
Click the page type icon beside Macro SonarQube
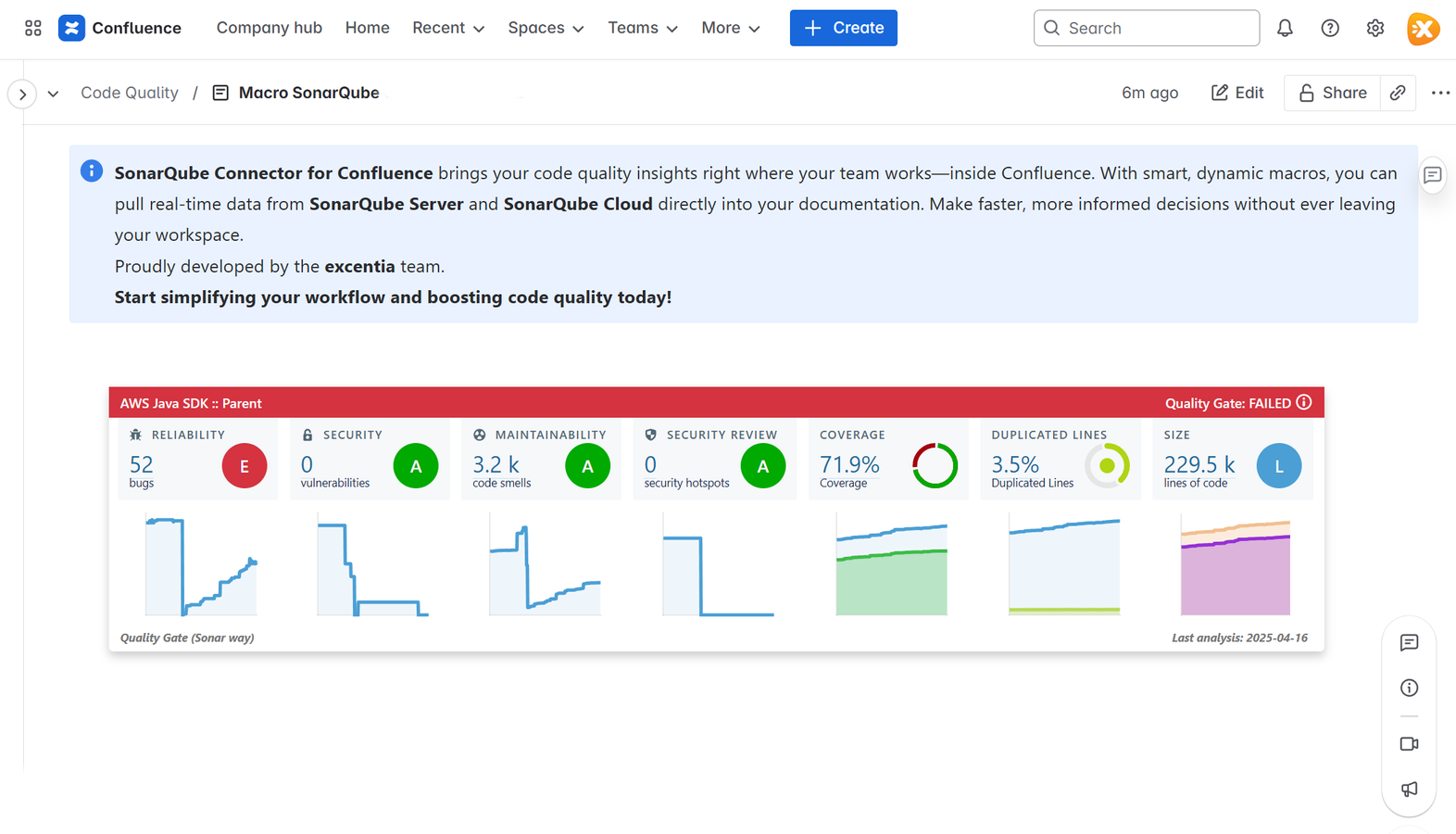(220, 93)
